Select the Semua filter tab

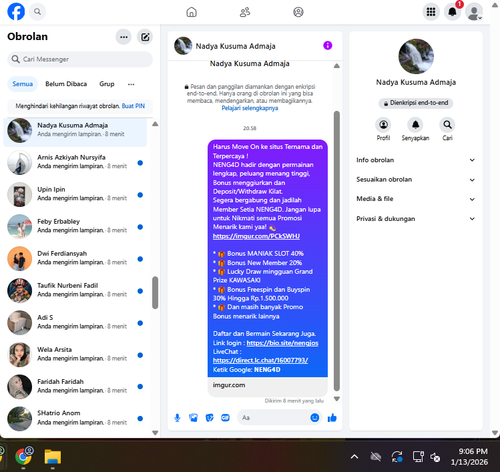[23, 84]
